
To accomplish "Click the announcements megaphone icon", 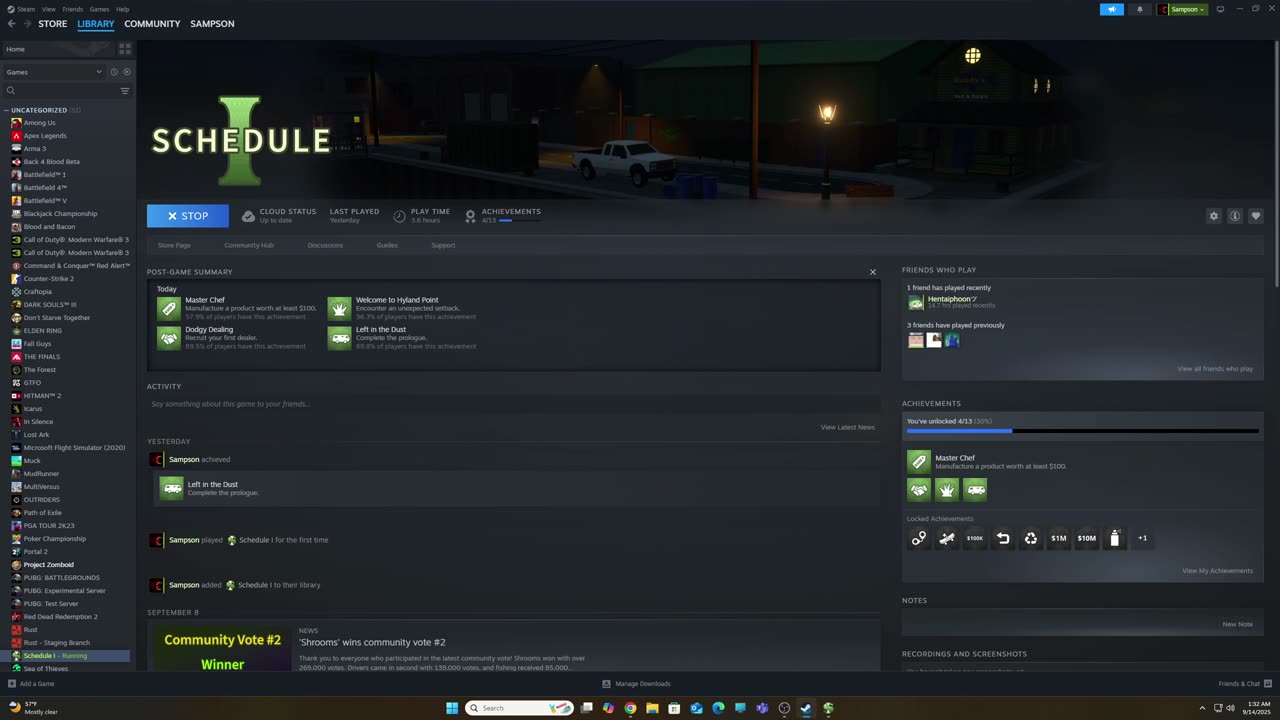I will (x=1112, y=9).
